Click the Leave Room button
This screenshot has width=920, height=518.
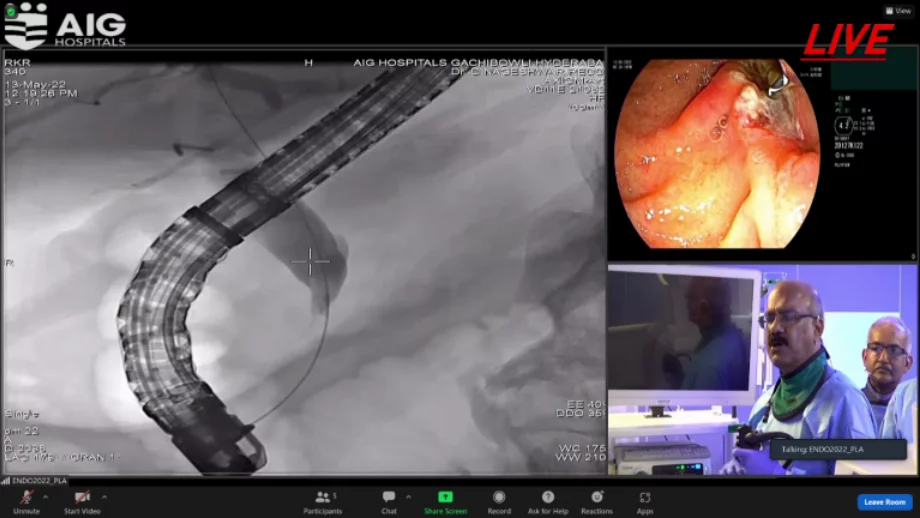(884, 502)
